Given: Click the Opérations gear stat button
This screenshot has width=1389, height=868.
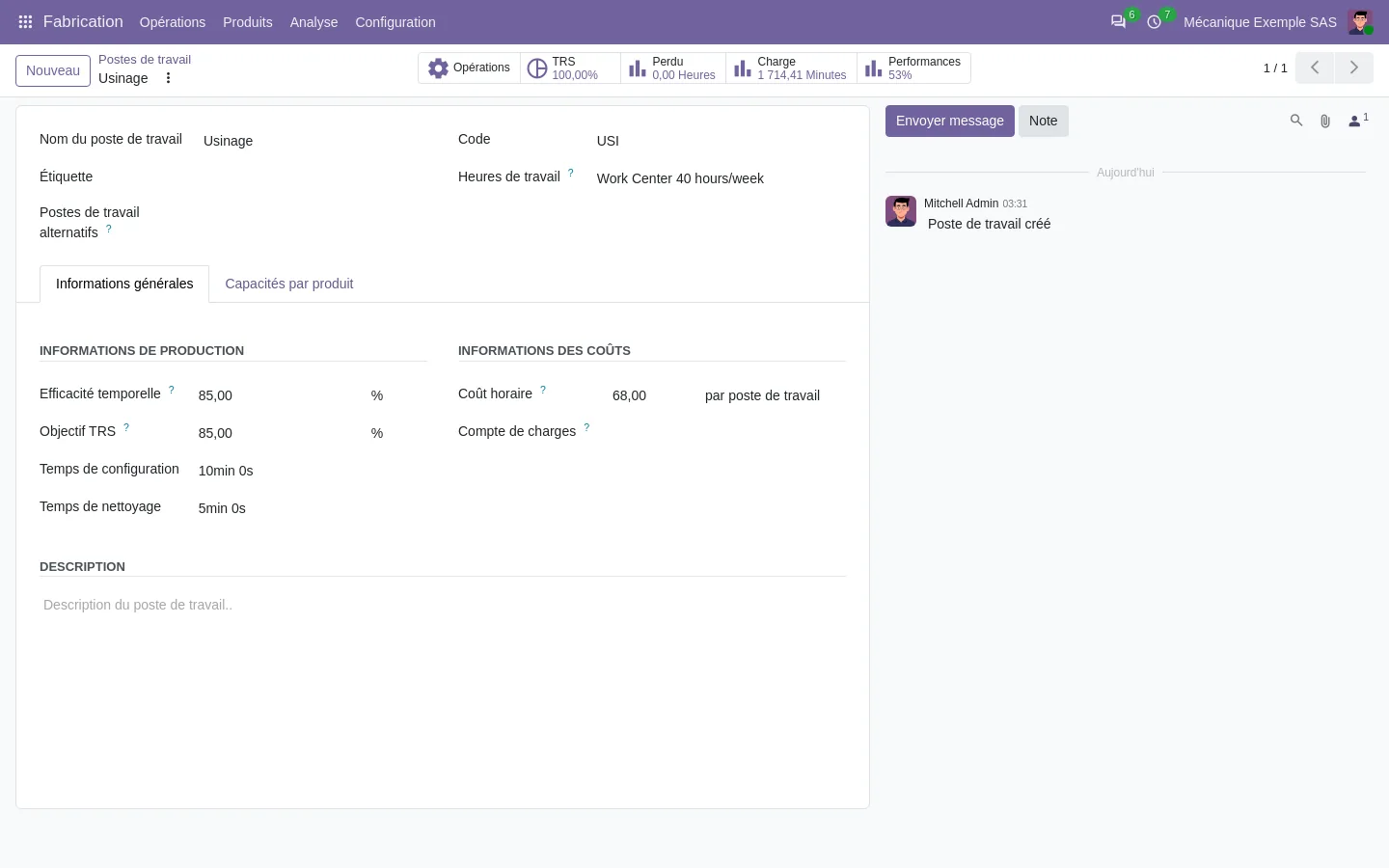Looking at the screenshot, I should [x=469, y=68].
